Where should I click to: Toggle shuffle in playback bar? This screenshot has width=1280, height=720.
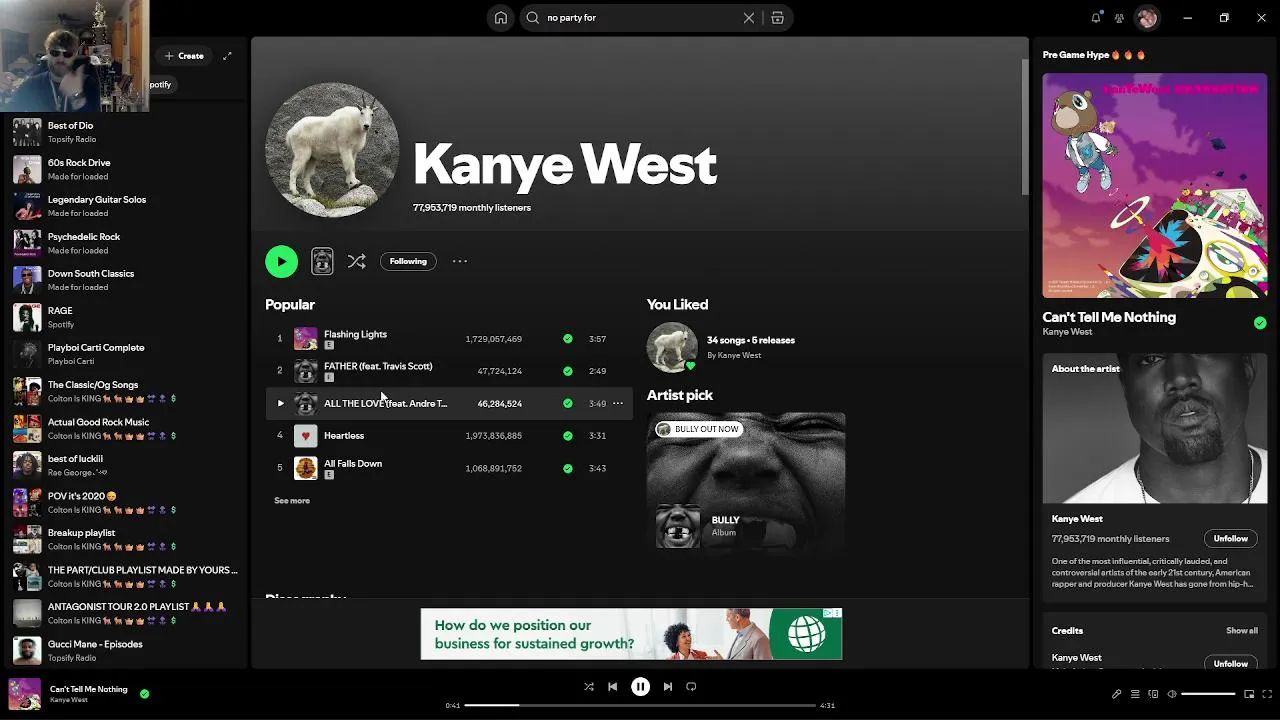(588, 687)
